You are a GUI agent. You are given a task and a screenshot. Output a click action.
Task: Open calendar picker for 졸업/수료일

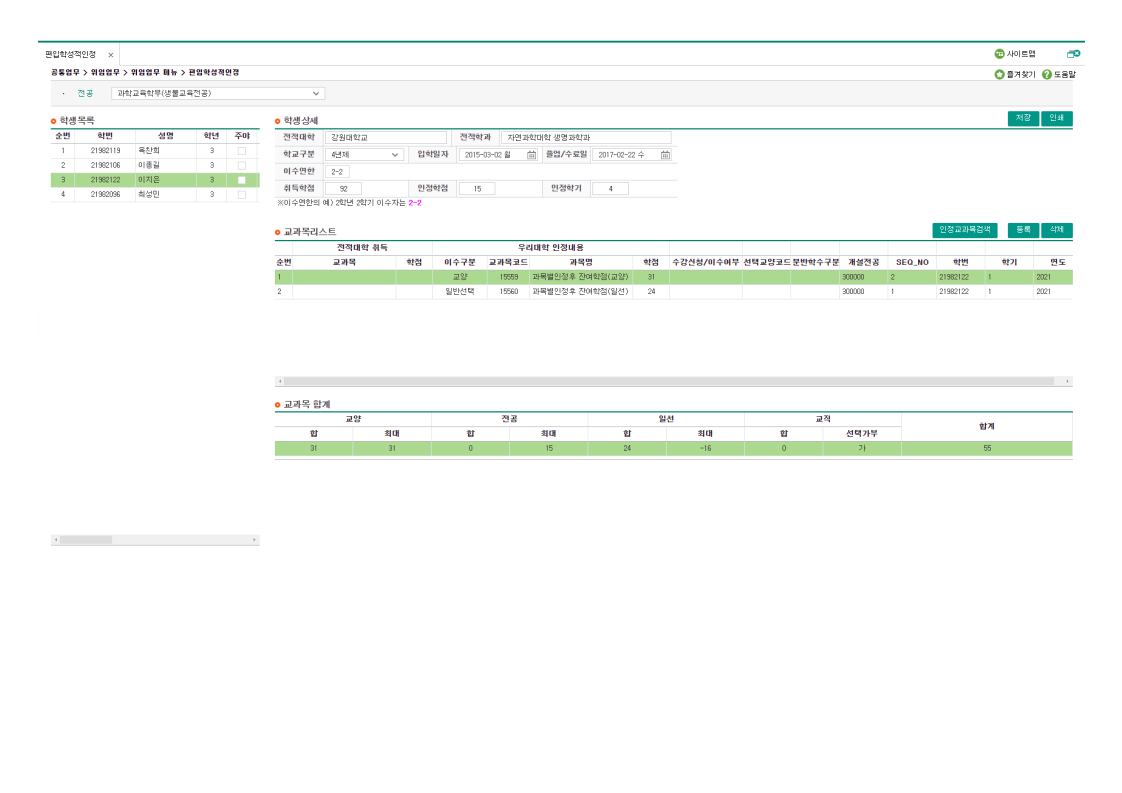665,155
